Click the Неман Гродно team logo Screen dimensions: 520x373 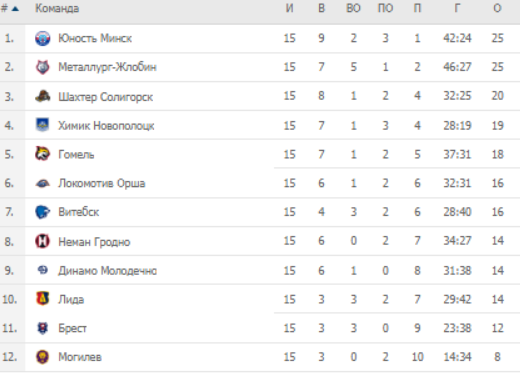point(43,241)
